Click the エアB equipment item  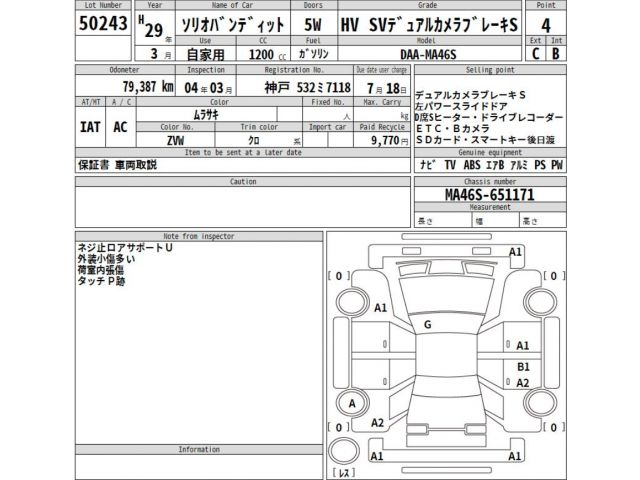(495, 165)
